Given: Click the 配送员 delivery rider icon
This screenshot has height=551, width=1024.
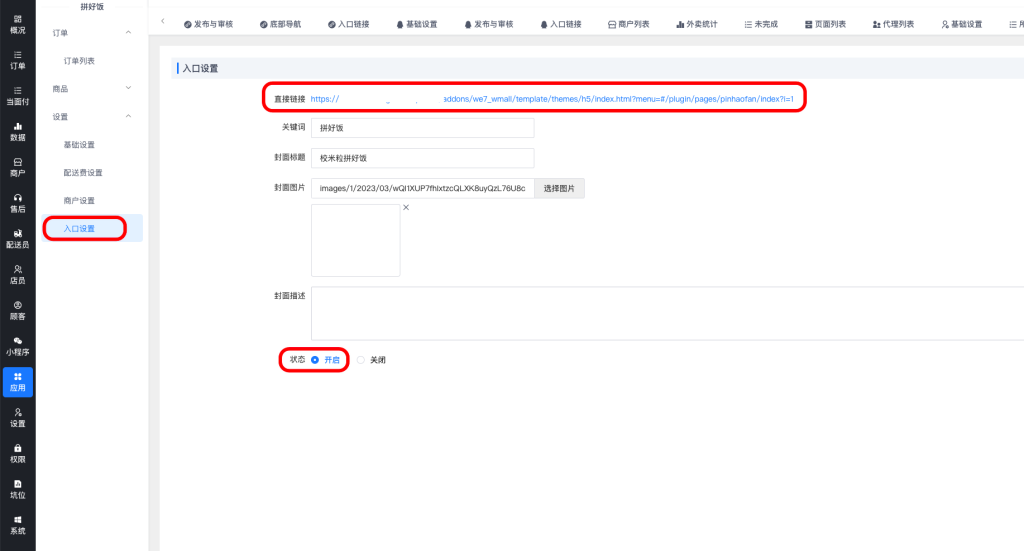Looking at the screenshot, I should pos(17,238).
